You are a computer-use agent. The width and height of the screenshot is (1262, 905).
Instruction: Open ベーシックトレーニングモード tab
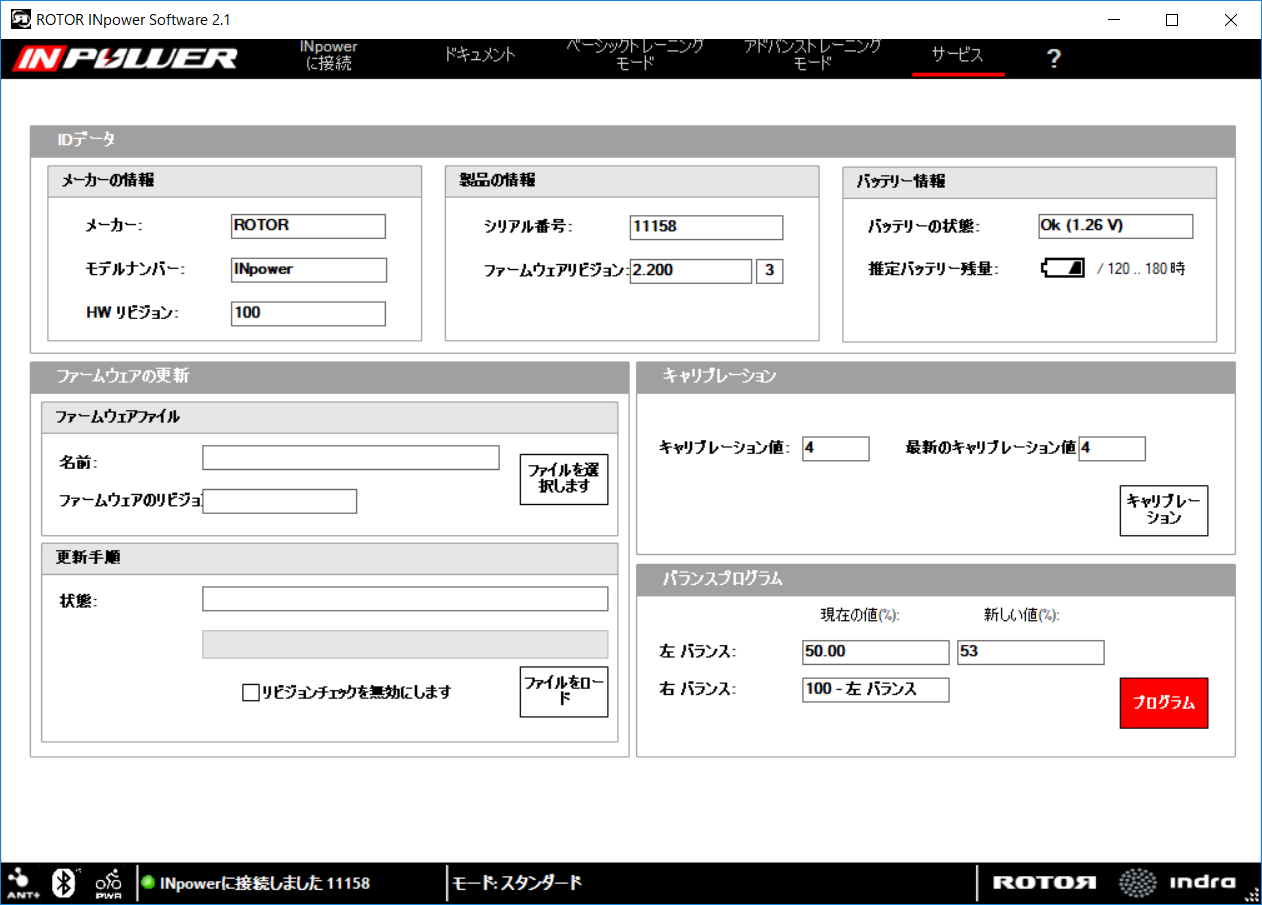635,55
